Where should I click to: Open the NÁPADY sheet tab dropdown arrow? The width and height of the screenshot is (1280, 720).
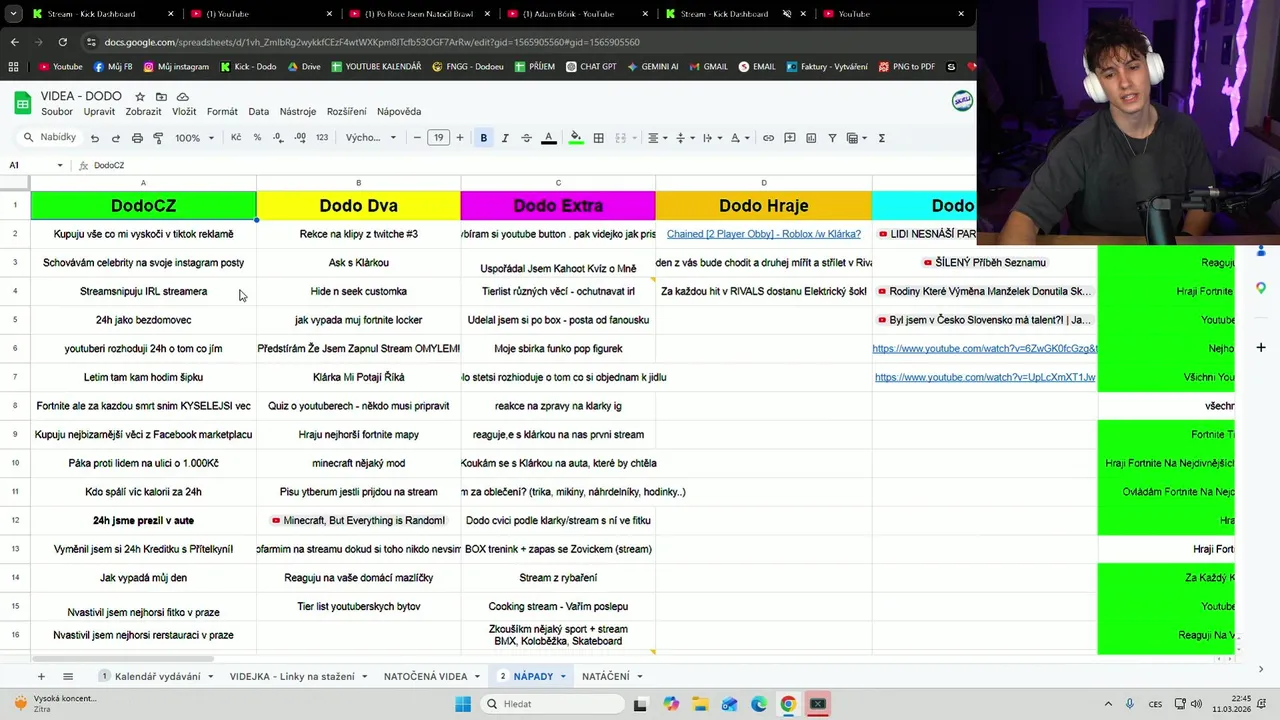(563, 677)
